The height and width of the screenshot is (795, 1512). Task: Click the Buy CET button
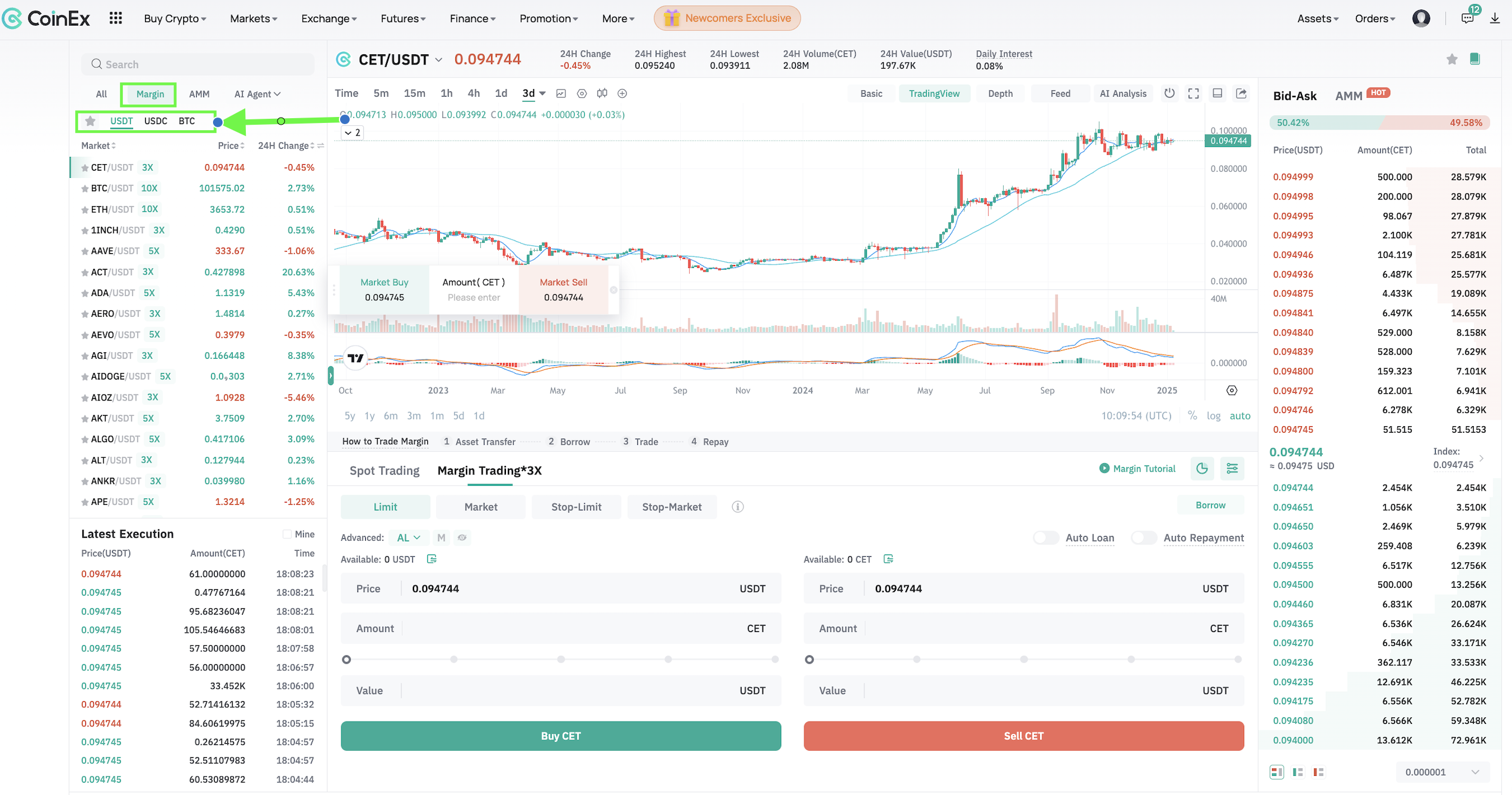pyautogui.click(x=561, y=736)
